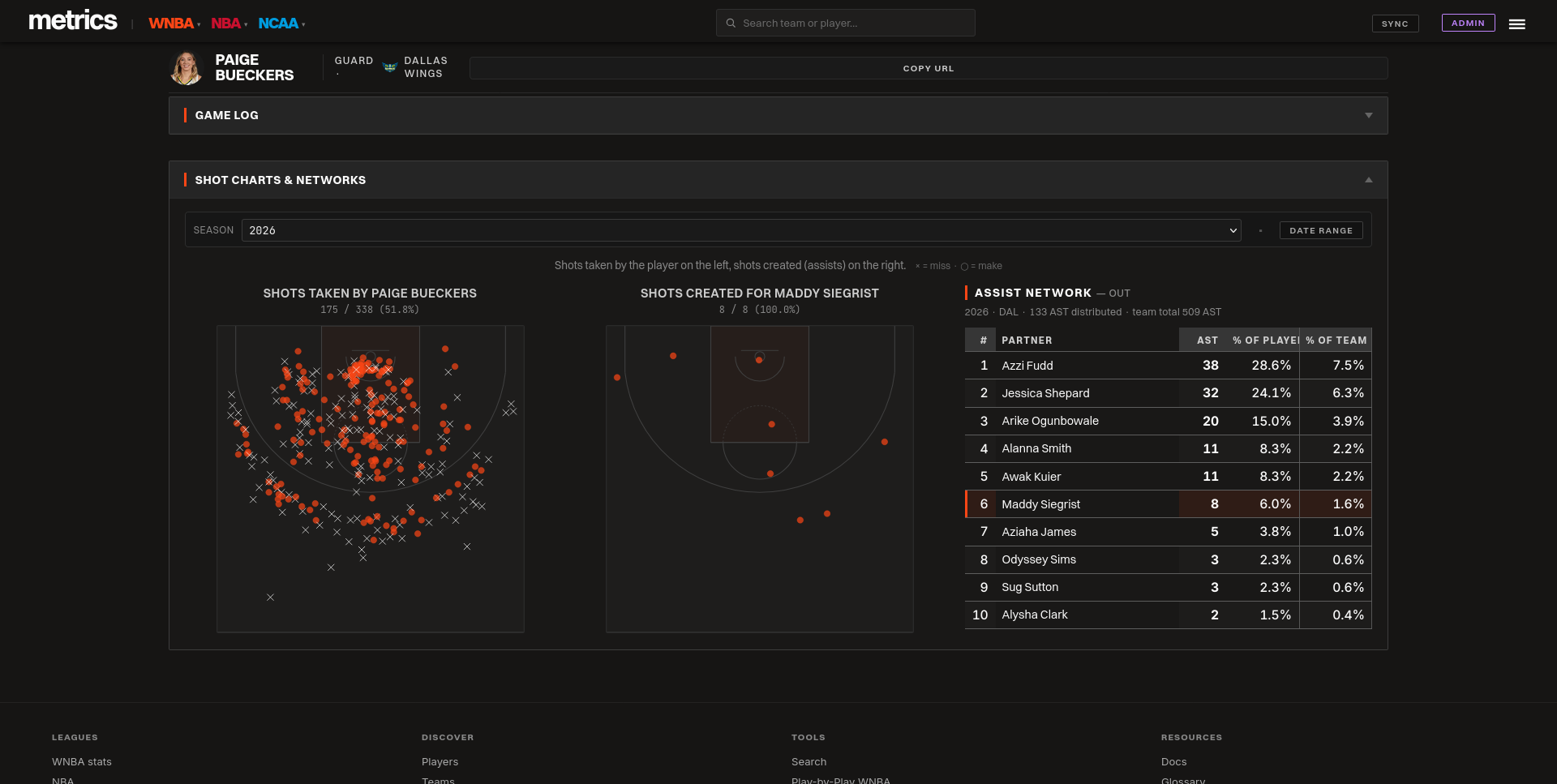Collapse the Shot Charts & Networks section
Image resolution: width=1557 pixels, height=784 pixels.
click(x=778, y=180)
